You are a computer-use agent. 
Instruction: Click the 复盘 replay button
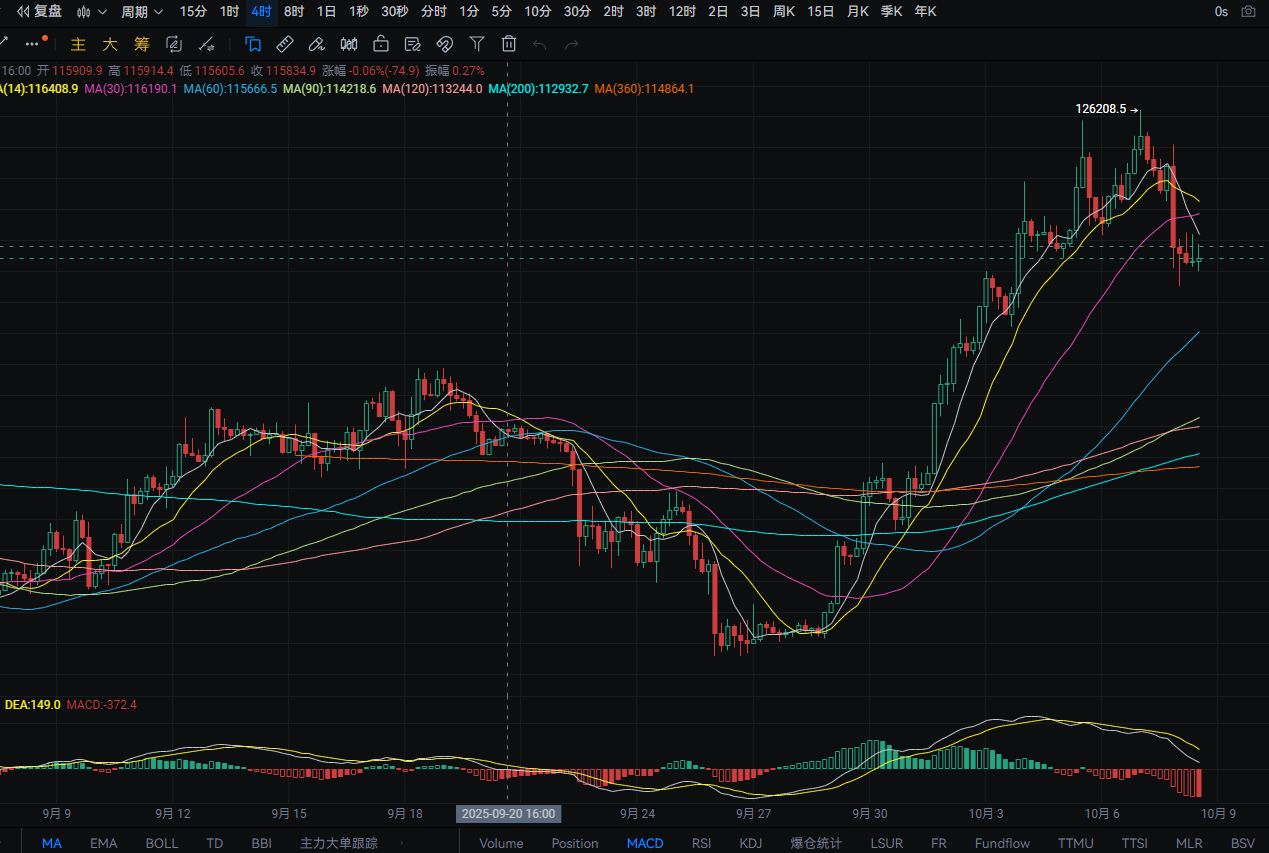click(38, 12)
